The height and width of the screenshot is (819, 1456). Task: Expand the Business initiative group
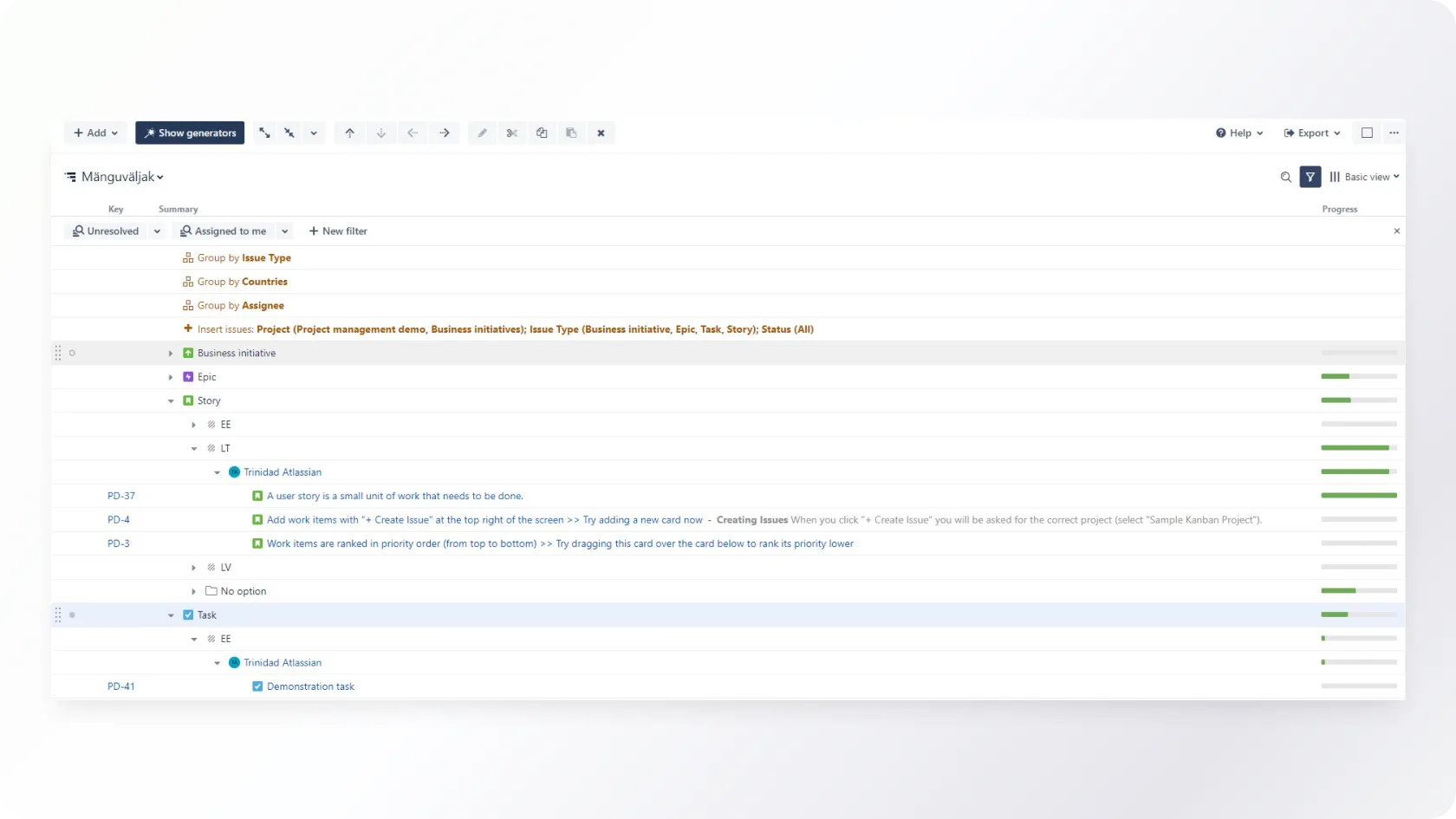[171, 354]
